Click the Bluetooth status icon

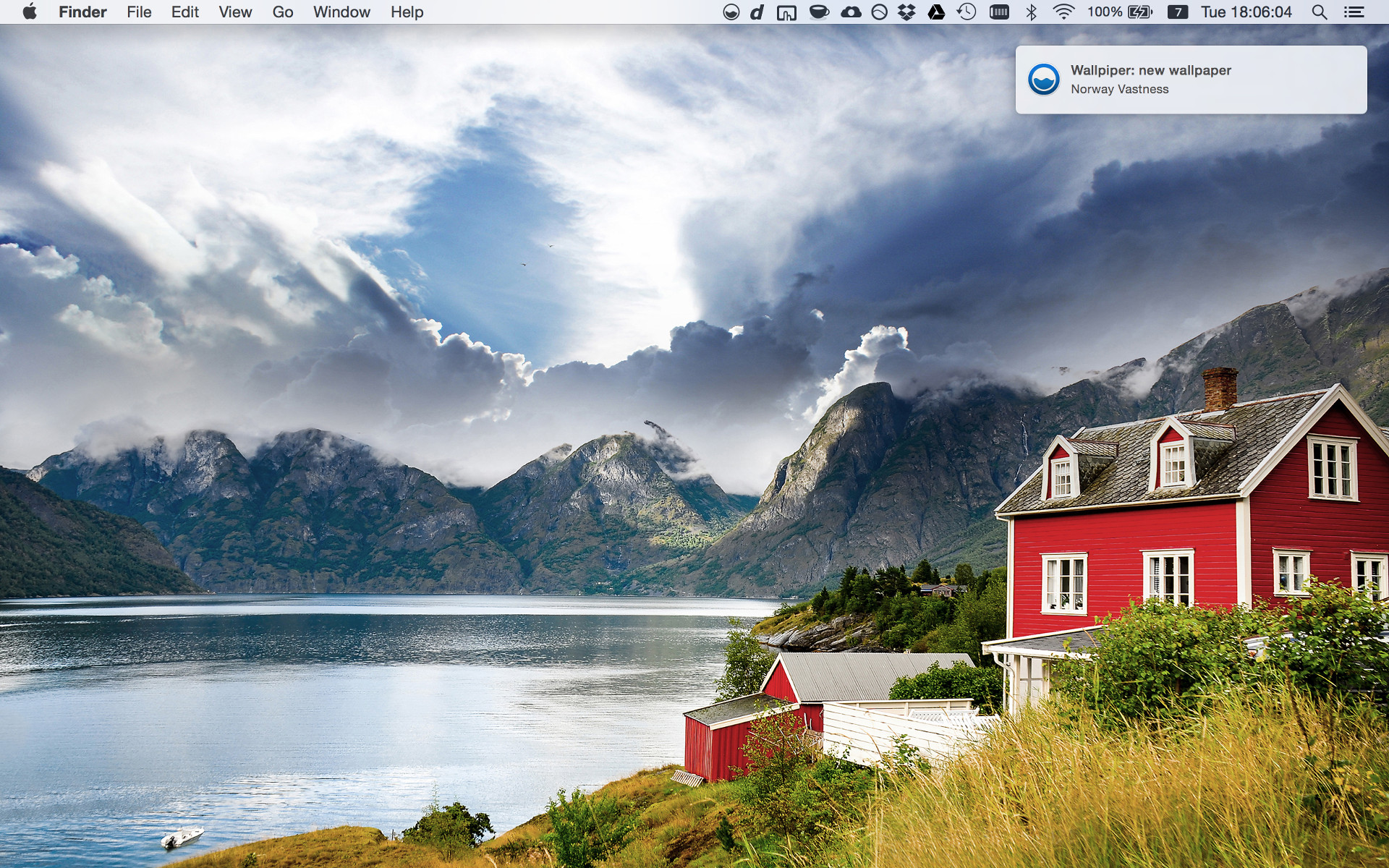(1032, 12)
